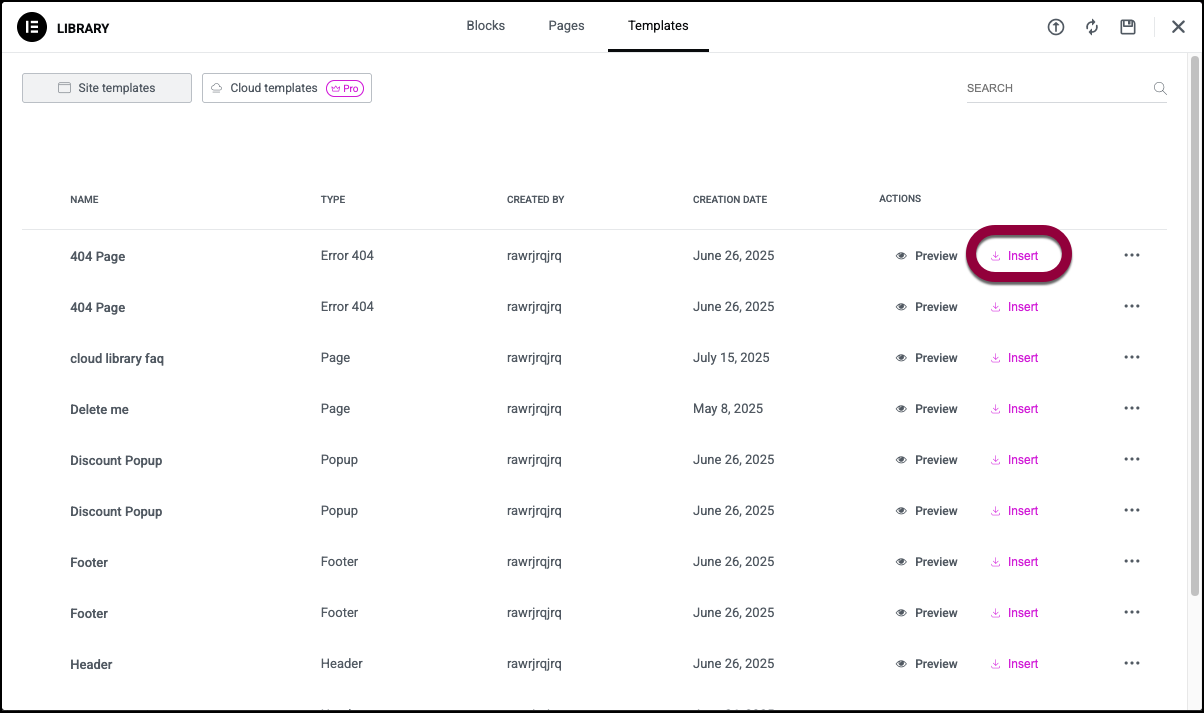
Task: Open the three-dot menu for the first 404 Page
Action: click(x=1131, y=255)
